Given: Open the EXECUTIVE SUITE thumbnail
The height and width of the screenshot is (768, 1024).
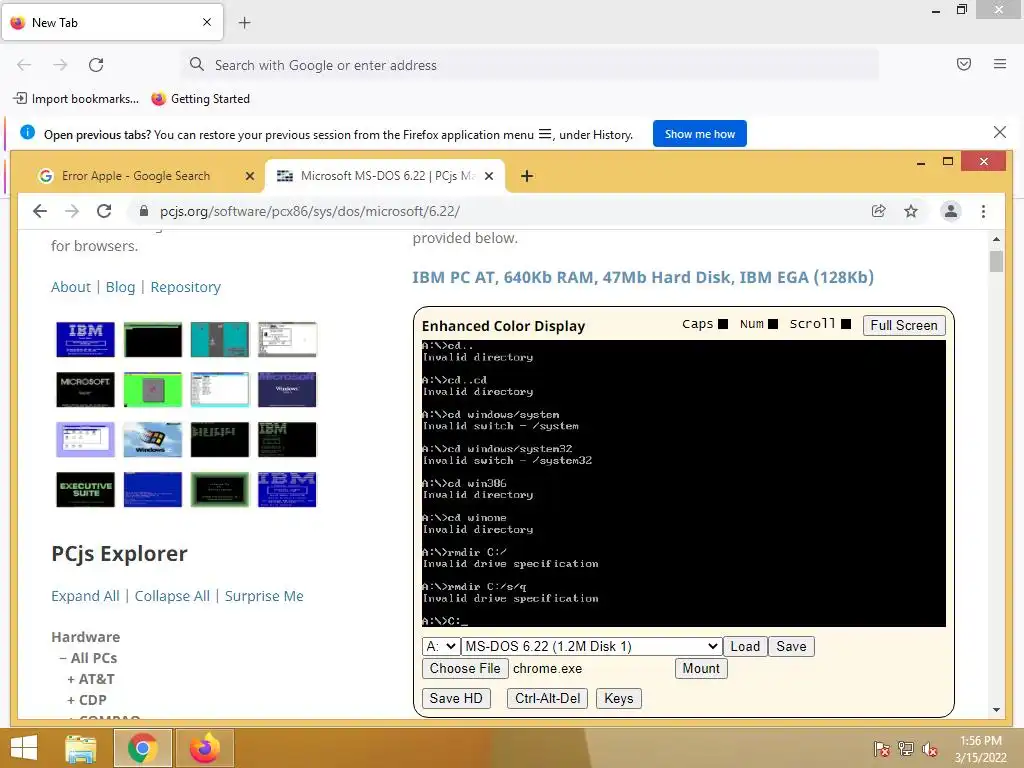Looking at the screenshot, I should [85, 489].
